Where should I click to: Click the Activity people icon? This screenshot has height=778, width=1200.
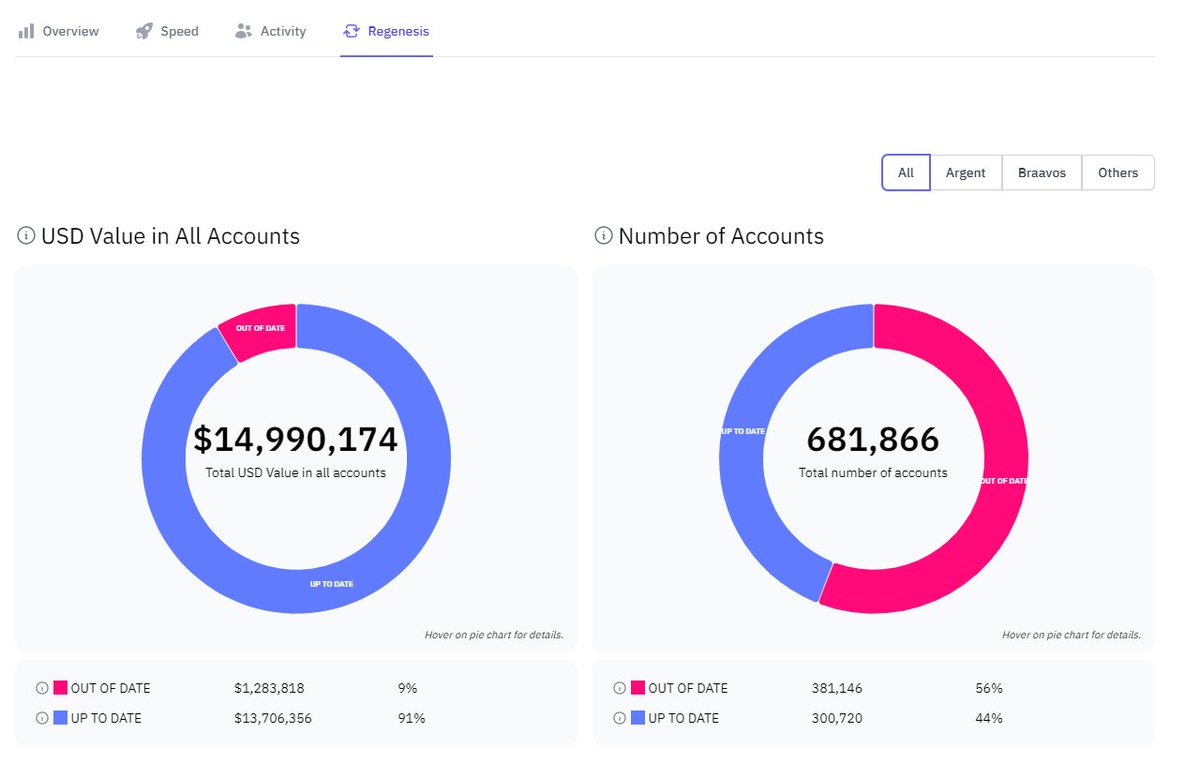click(243, 31)
